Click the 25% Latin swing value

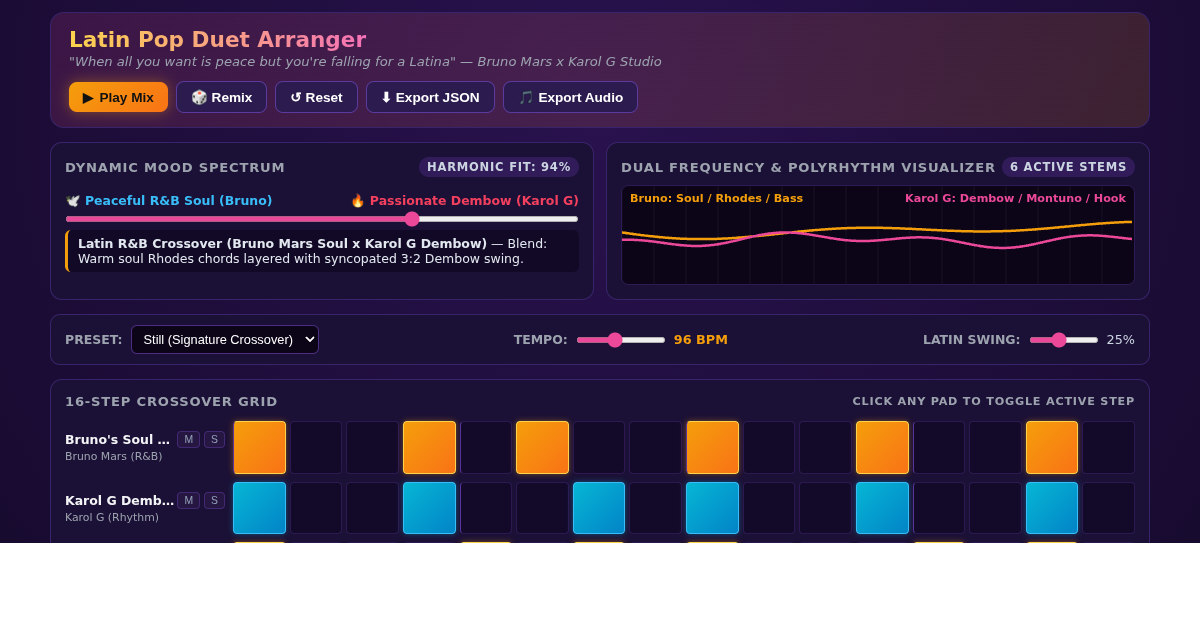[1120, 340]
